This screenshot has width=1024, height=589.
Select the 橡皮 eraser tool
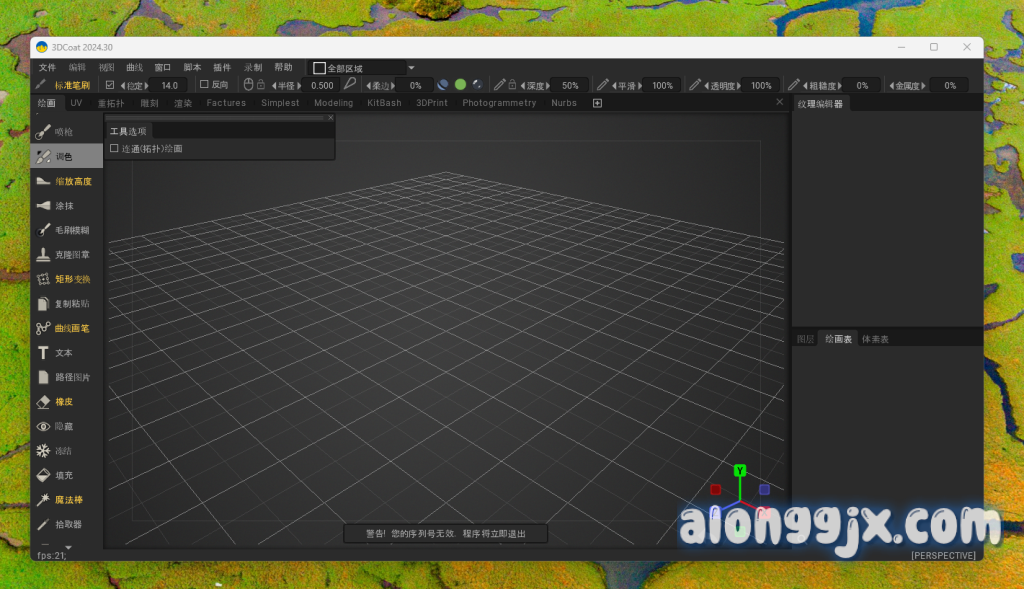point(64,402)
